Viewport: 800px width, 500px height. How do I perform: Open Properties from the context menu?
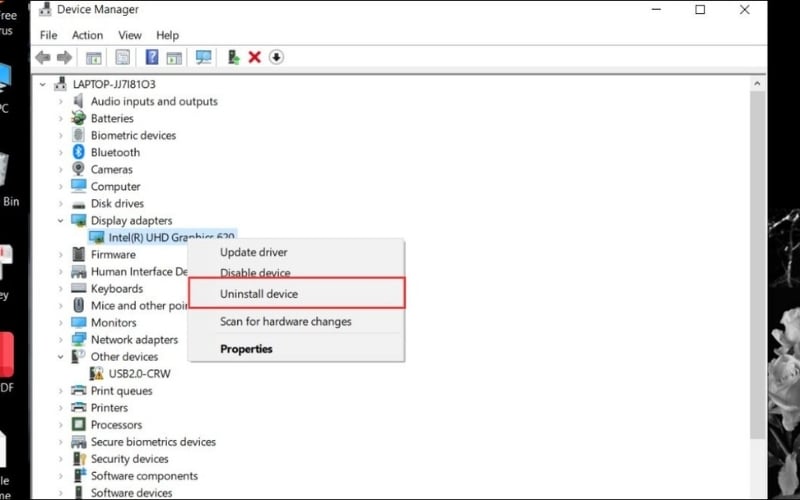click(x=246, y=349)
